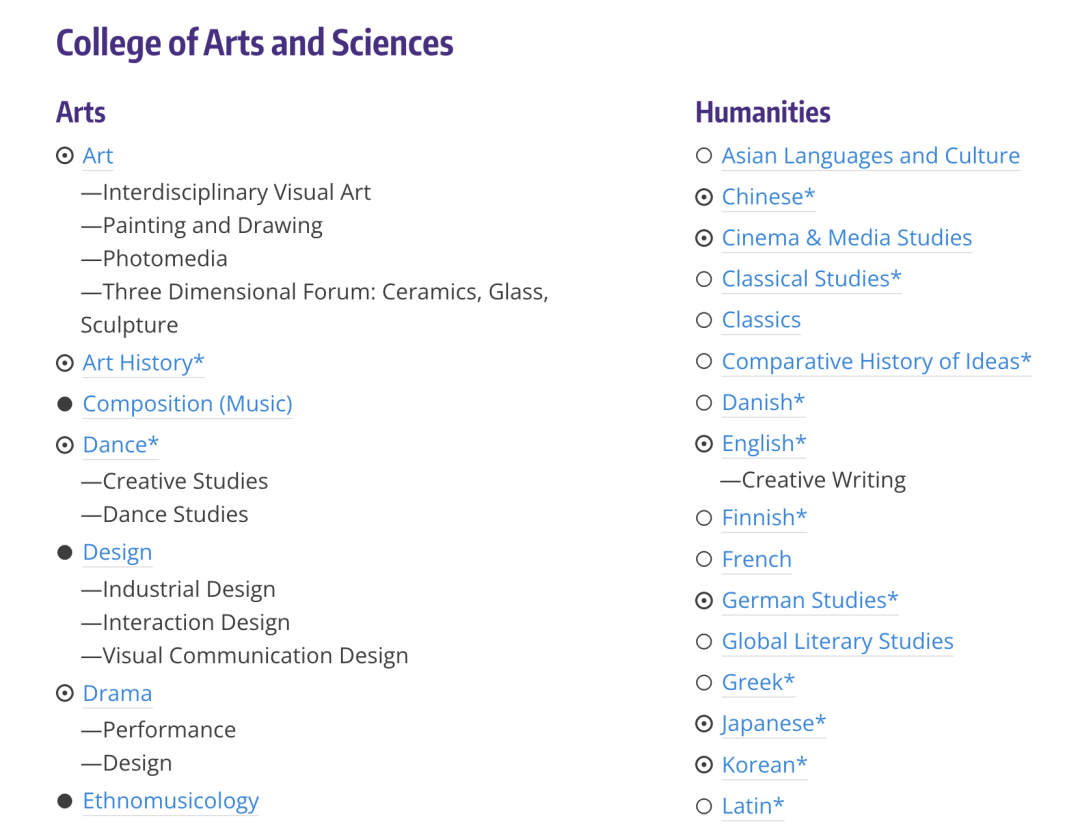Go to the Design major page

(x=117, y=552)
